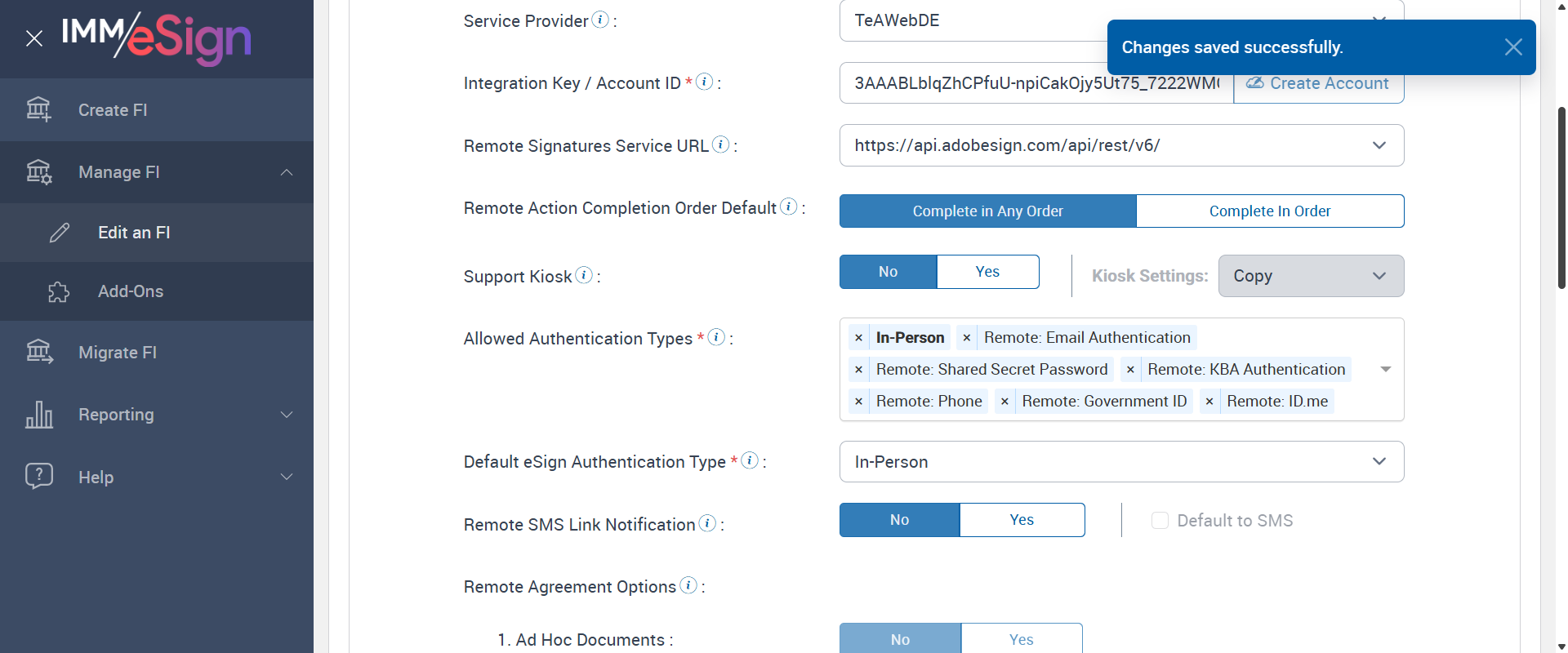The width and height of the screenshot is (1568, 653).
Task: Dismiss the Changes saved successfully notification
Action: pyautogui.click(x=1512, y=47)
